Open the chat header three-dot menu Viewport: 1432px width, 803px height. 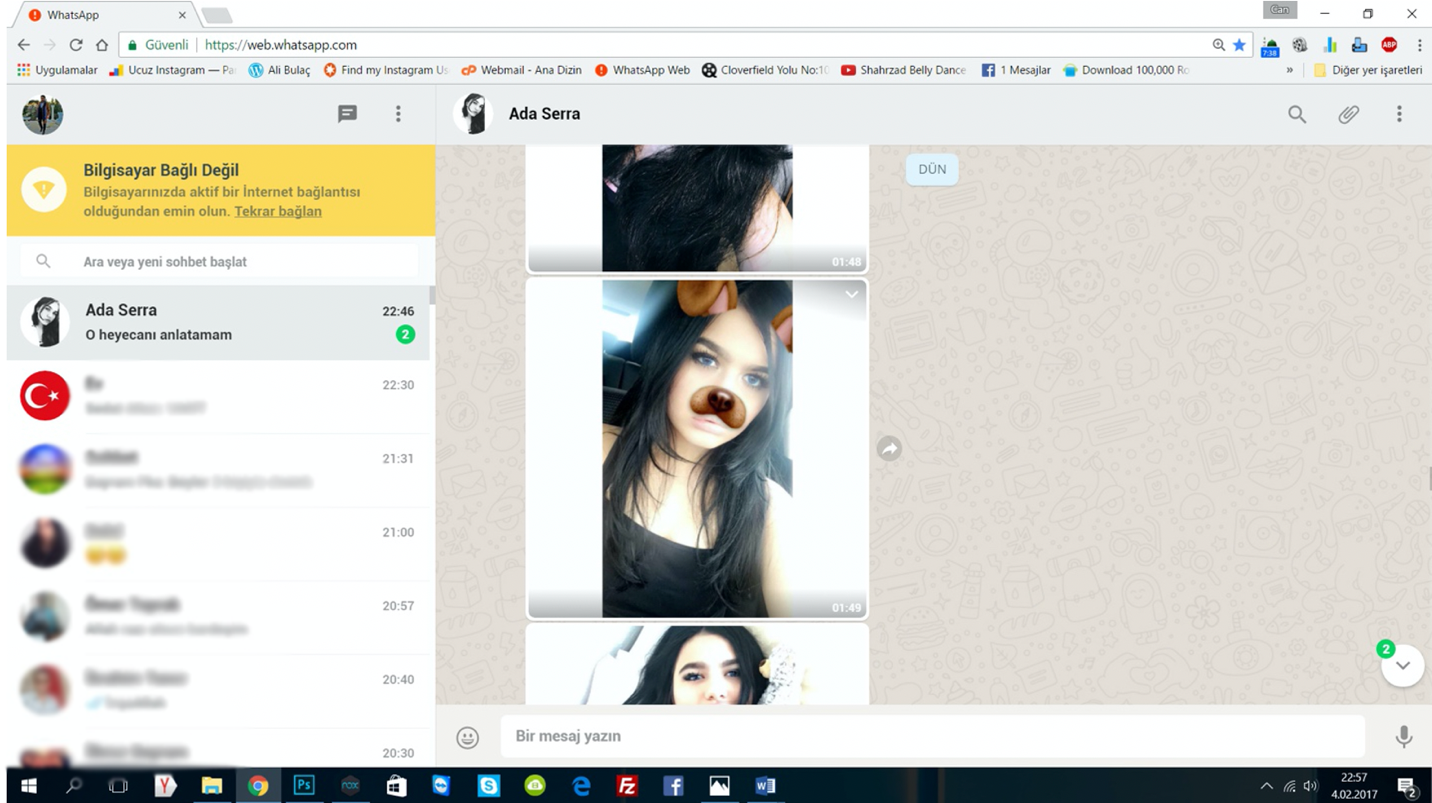click(x=1399, y=114)
